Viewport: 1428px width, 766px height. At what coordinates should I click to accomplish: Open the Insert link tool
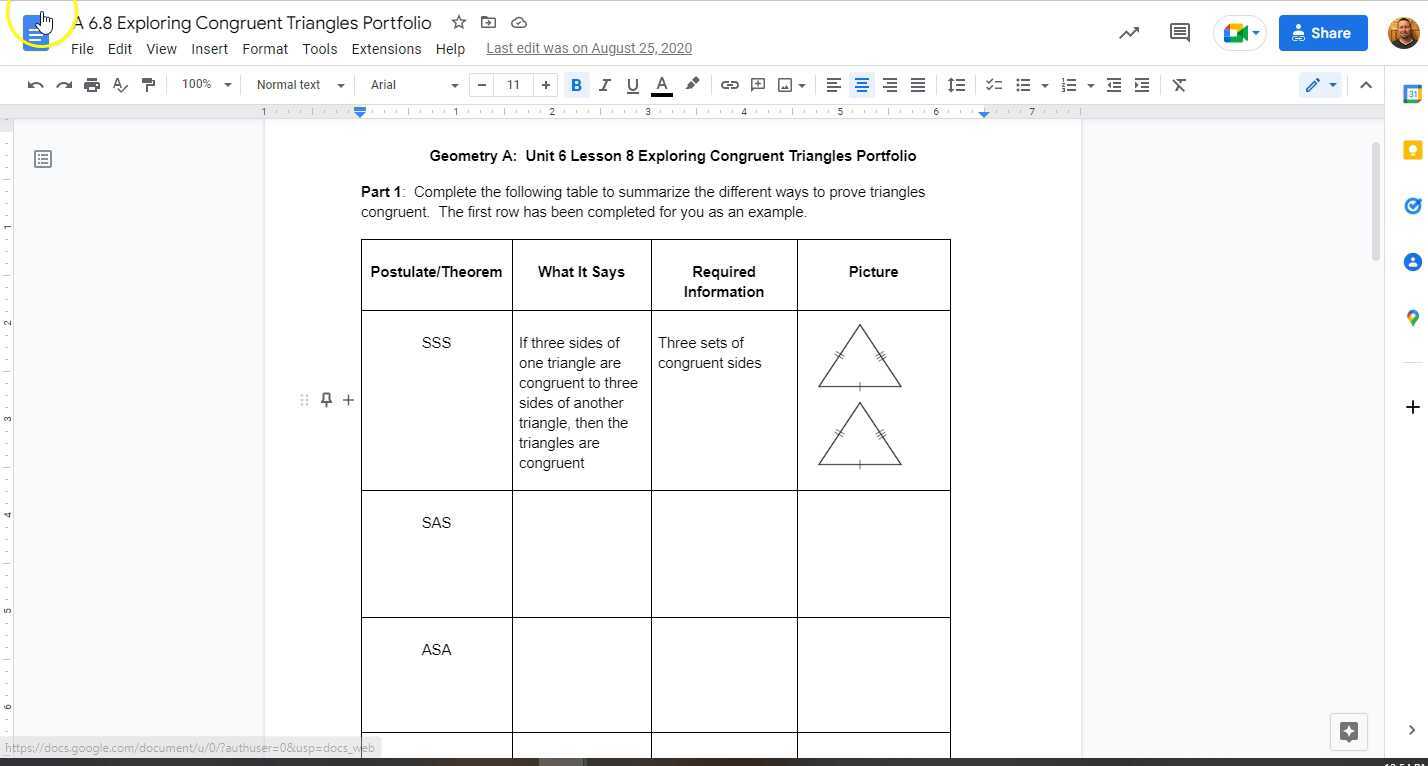(730, 85)
